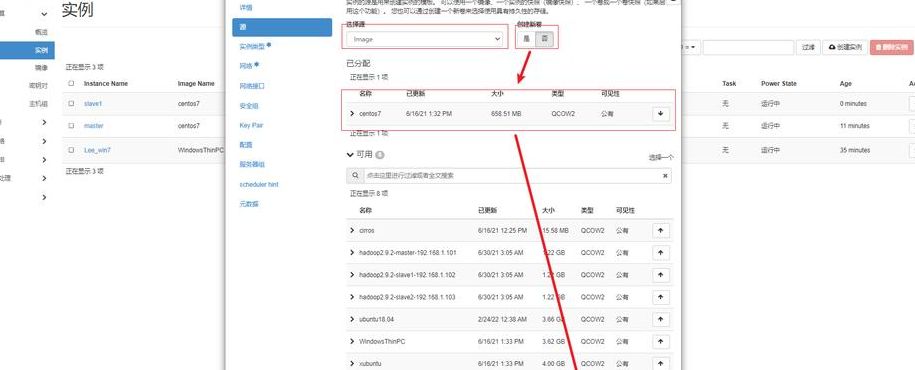Clear the available images filter with the x
Viewport: 915px width, 370px height.
tap(665, 175)
